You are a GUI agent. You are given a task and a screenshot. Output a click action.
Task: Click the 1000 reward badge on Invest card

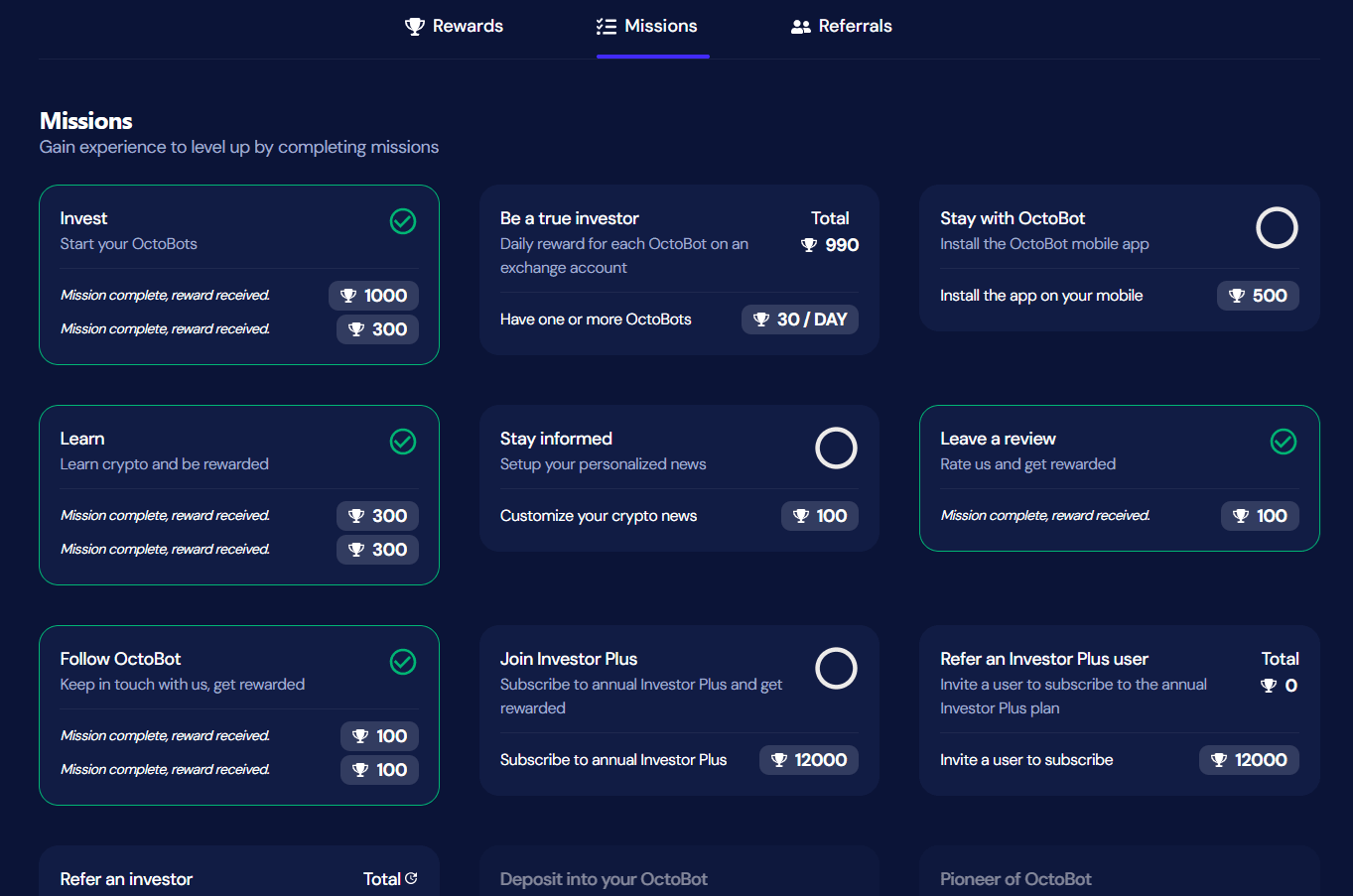point(373,296)
